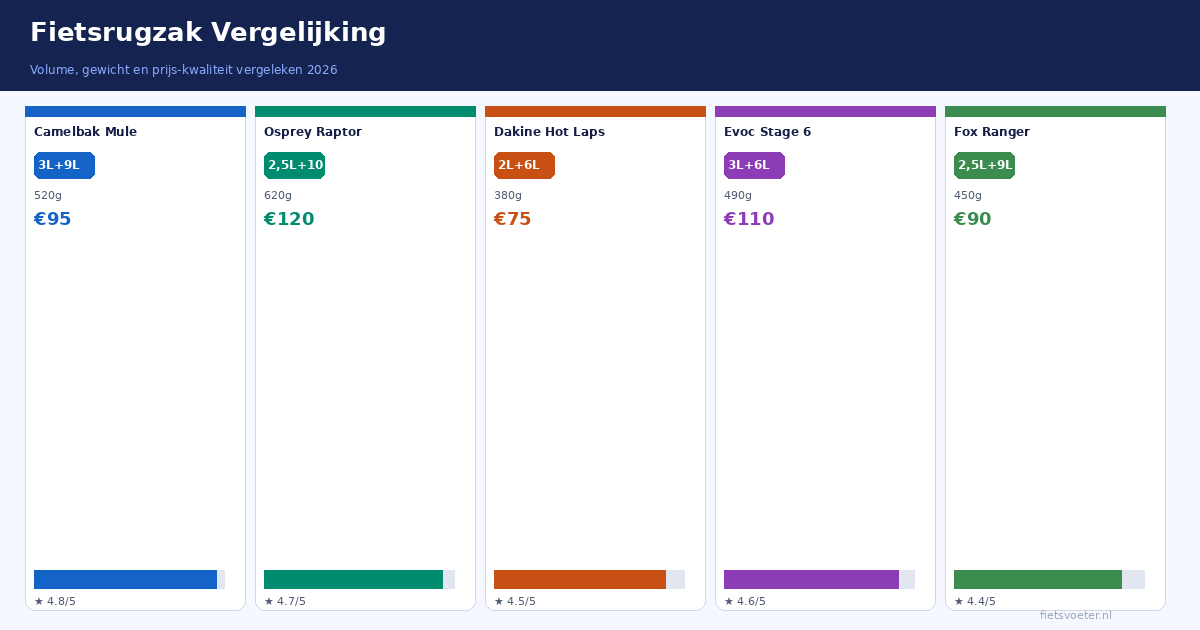The image size is (1200, 630).
Task: Select the Camelbak Mule product name
Action: pyautogui.click(x=86, y=132)
